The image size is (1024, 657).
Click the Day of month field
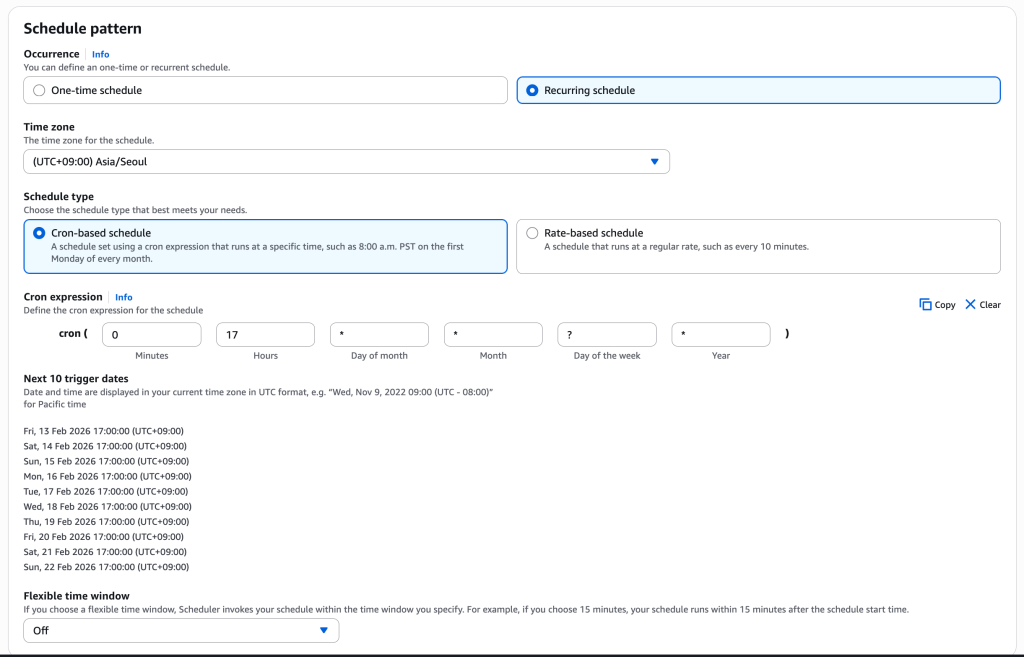click(379, 335)
